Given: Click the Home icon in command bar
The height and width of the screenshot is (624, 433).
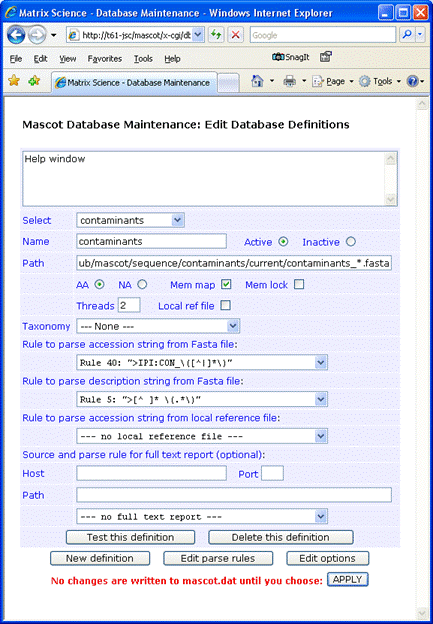Looking at the screenshot, I should (x=257, y=81).
